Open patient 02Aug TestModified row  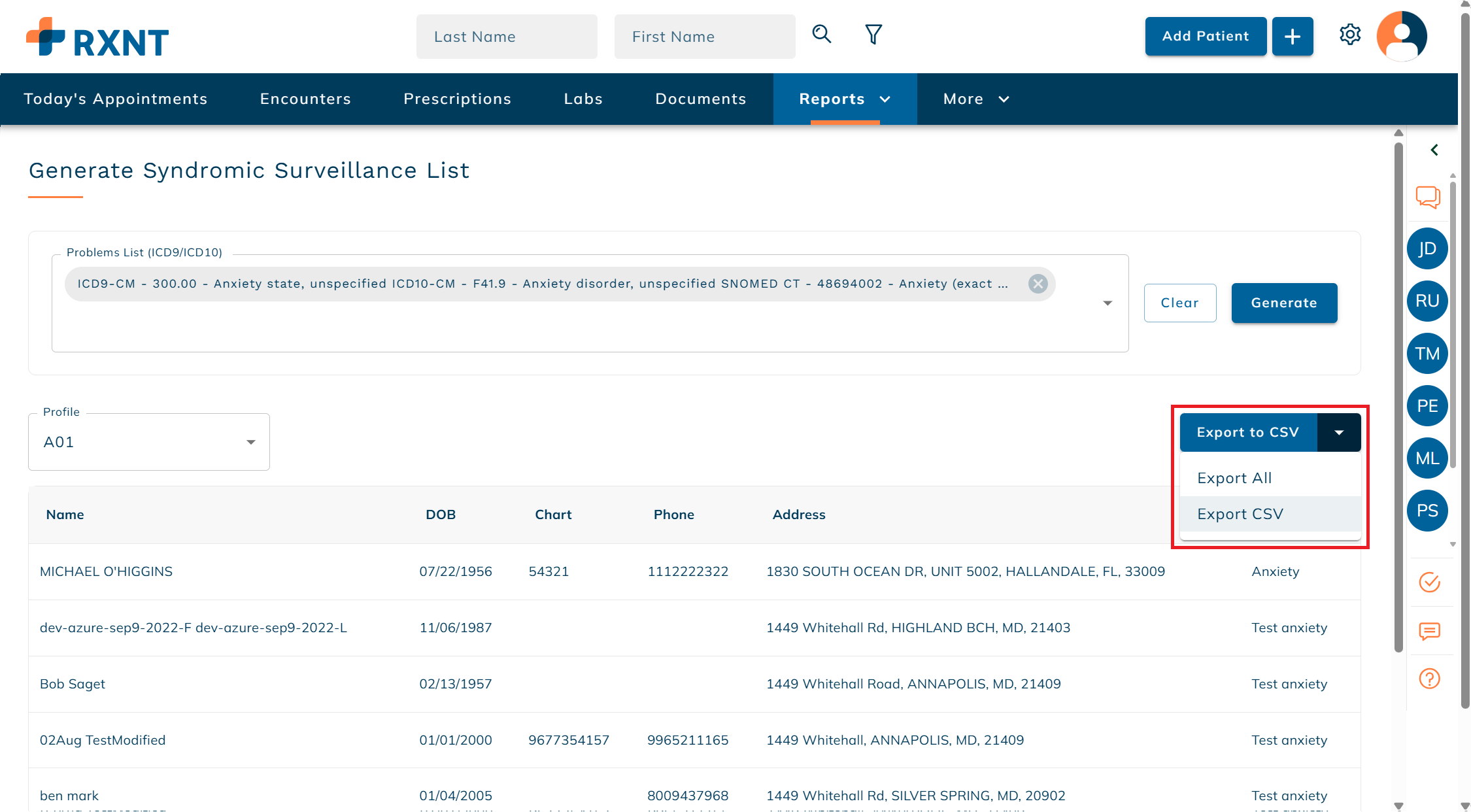click(x=694, y=740)
